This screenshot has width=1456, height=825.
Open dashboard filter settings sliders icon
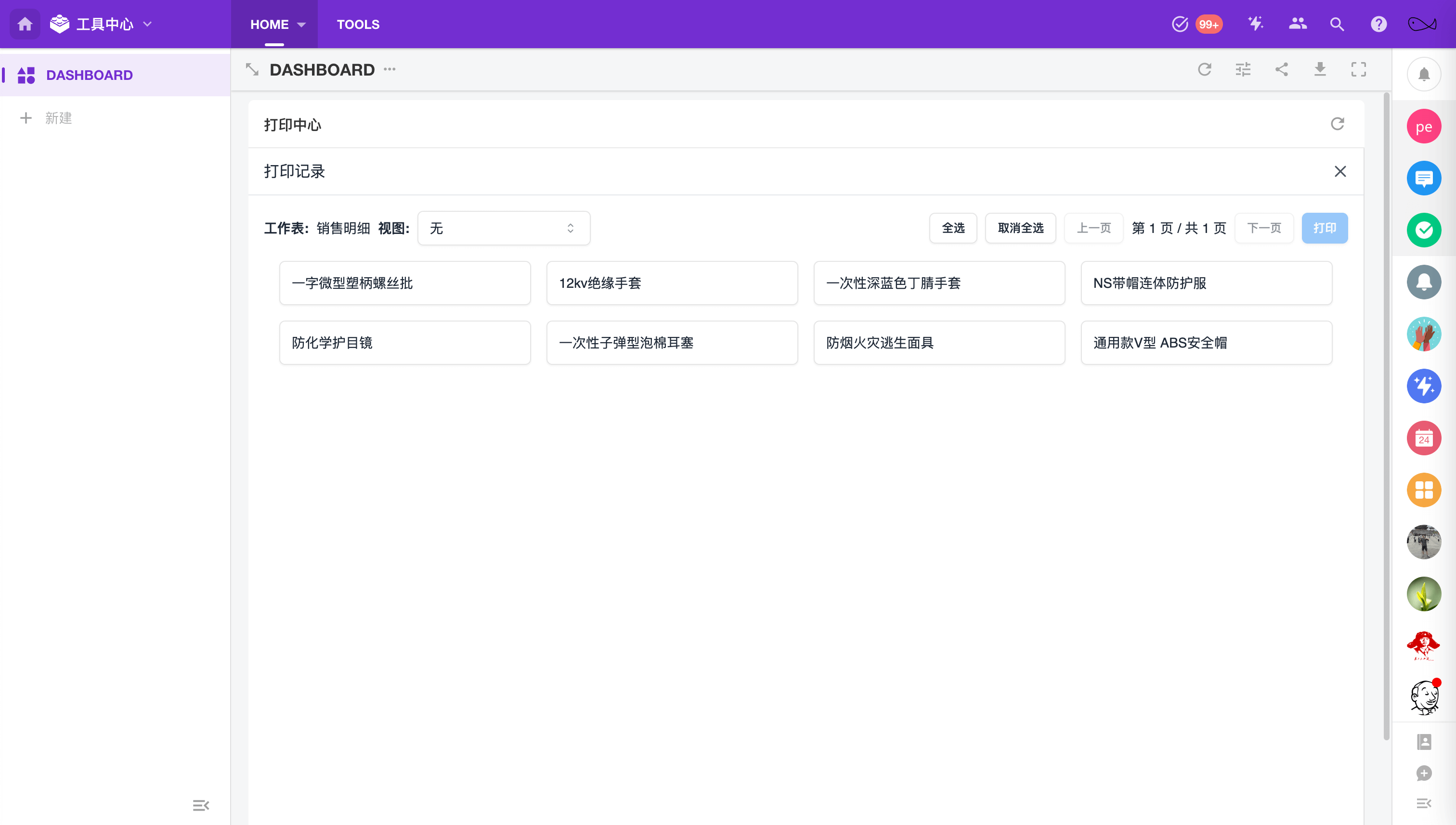tap(1243, 69)
